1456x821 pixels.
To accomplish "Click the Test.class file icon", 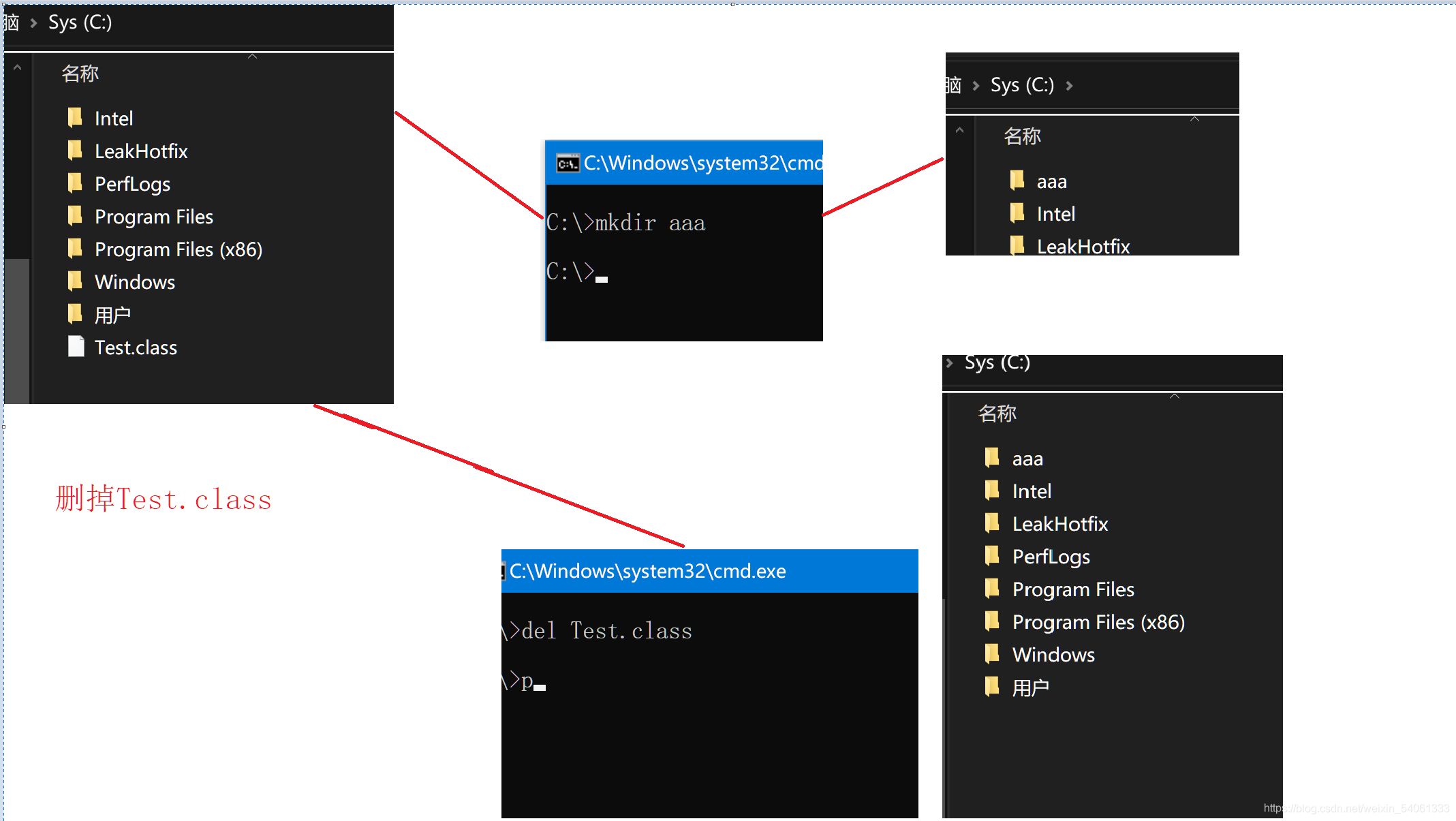I will [x=76, y=347].
